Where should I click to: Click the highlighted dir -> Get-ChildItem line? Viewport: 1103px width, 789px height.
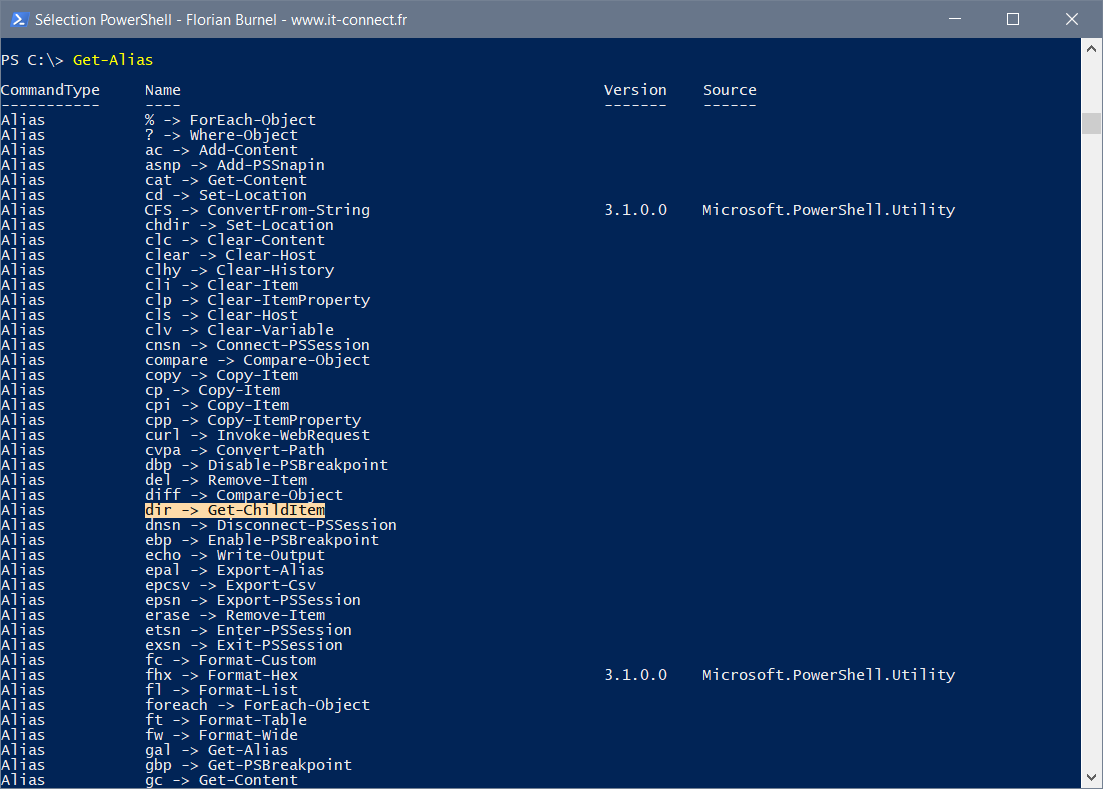(x=234, y=510)
